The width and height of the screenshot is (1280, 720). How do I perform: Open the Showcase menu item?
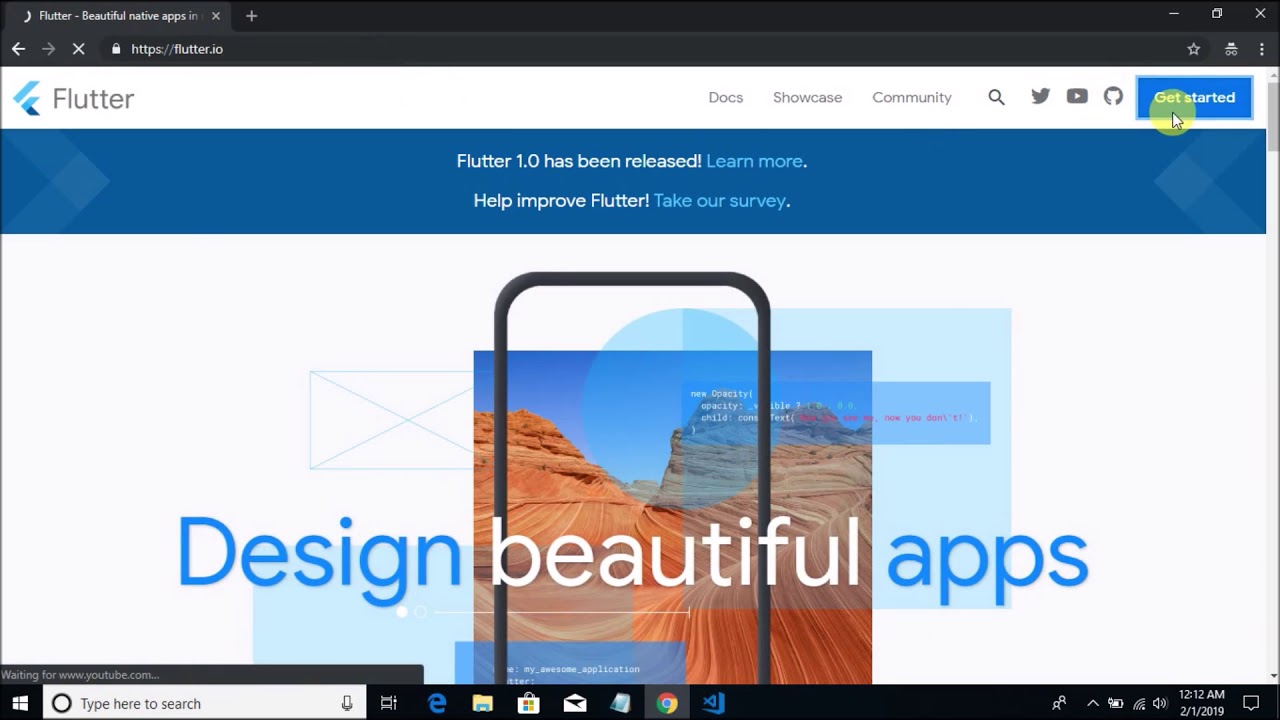pos(807,97)
